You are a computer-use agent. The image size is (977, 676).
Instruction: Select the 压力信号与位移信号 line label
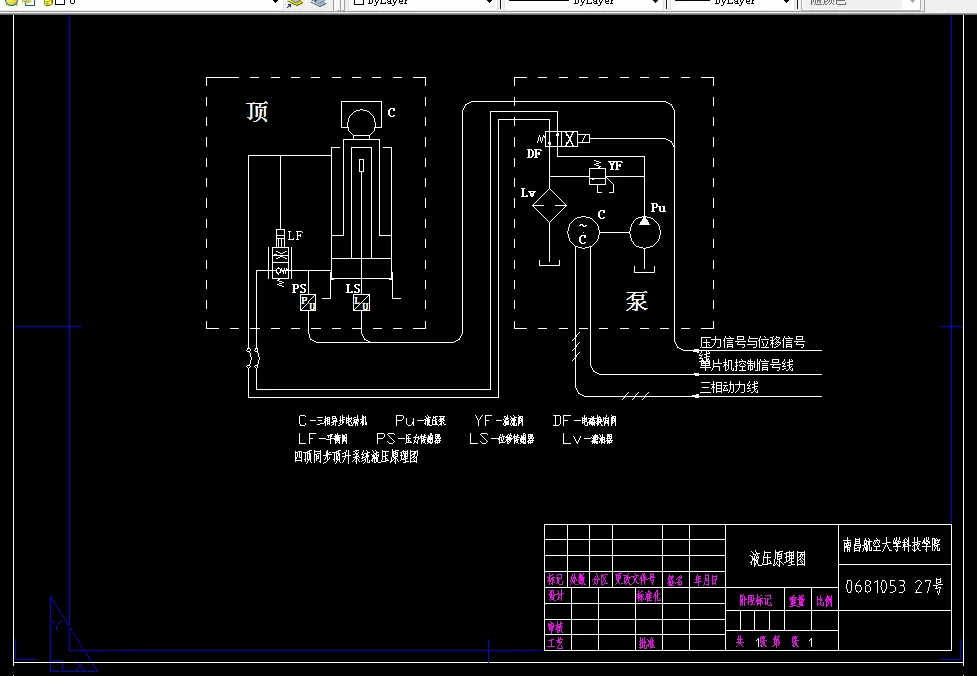(753, 342)
